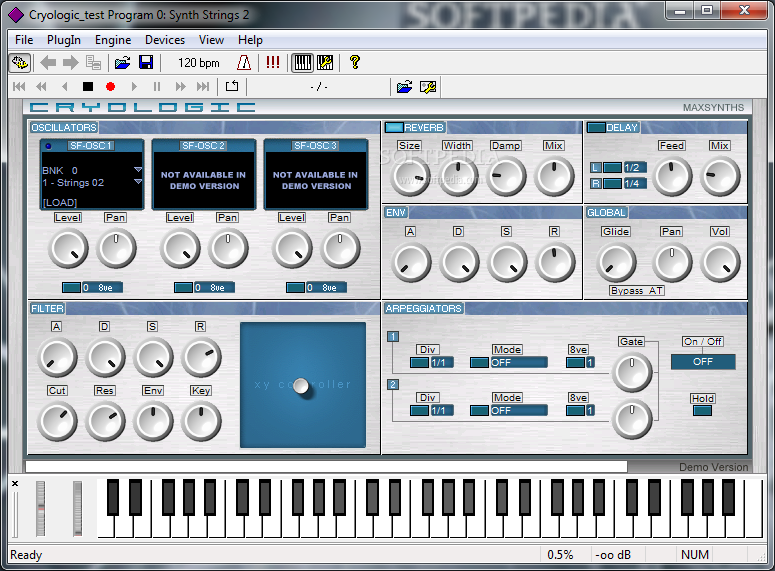Image resolution: width=775 pixels, height=571 pixels.
Task: Go to next program with right arrow
Action: click(70, 63)
